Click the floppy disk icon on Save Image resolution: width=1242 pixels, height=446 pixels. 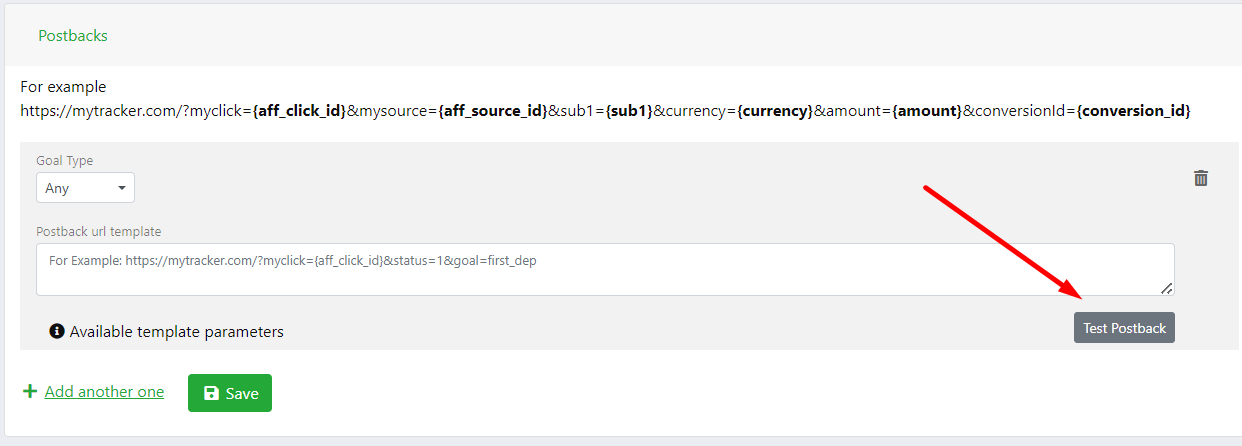(x=211, y=393)
